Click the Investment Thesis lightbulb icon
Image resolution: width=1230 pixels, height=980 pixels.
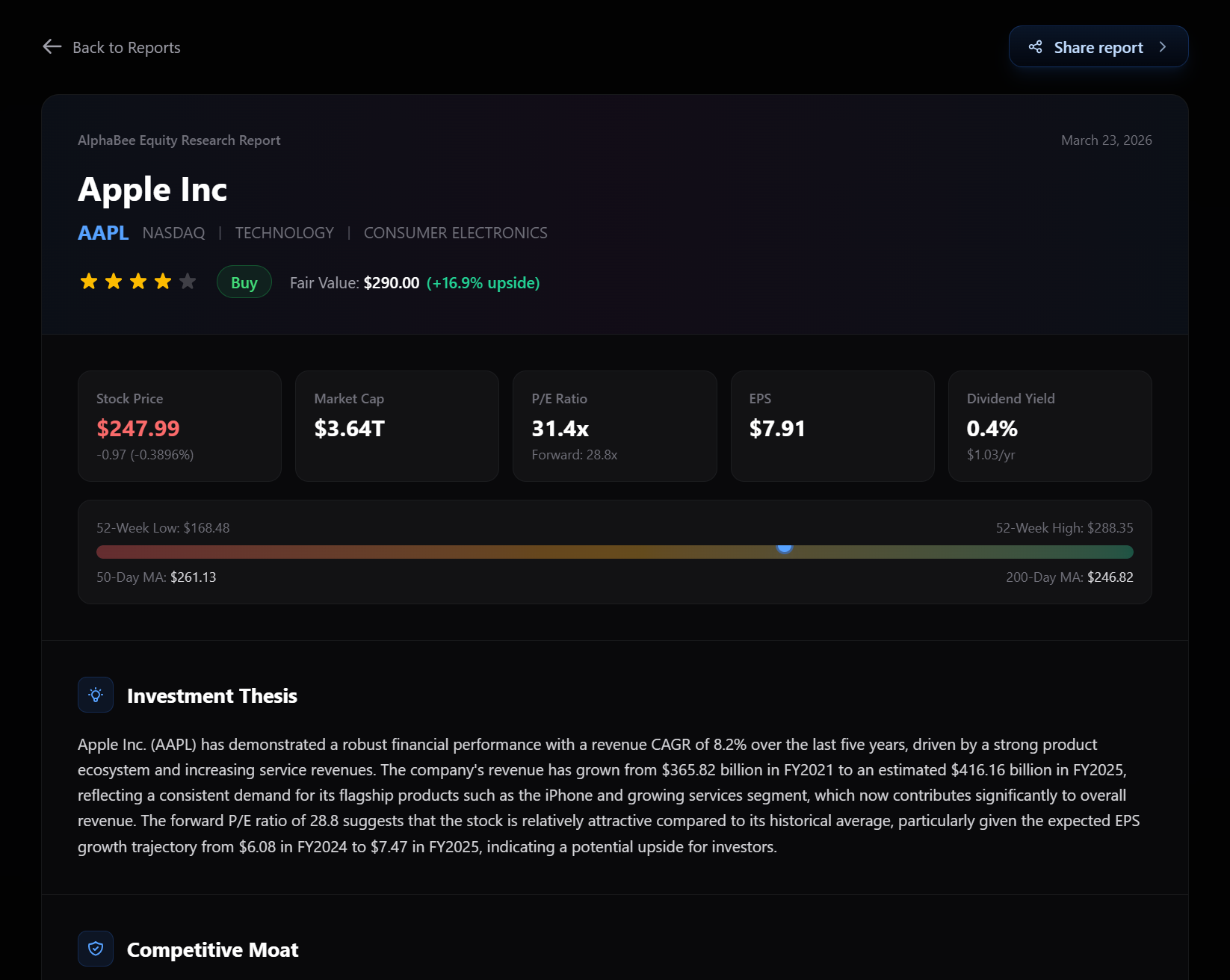point(96,695)
